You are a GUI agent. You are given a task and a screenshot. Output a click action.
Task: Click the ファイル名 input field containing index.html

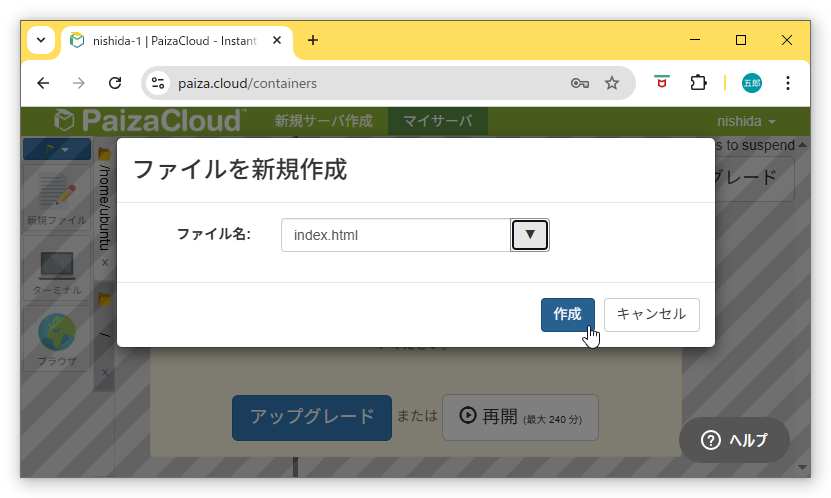tap(396, 235)
